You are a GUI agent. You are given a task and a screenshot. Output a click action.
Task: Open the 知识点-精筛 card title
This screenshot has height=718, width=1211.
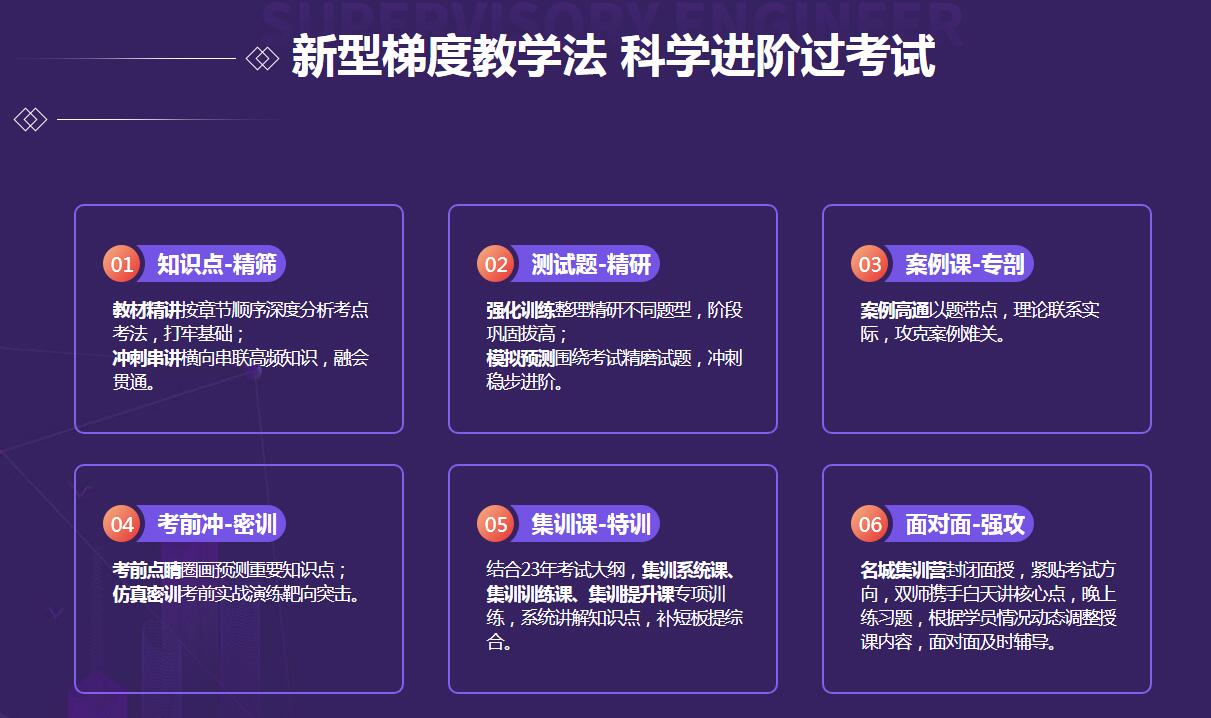point(216,264)
